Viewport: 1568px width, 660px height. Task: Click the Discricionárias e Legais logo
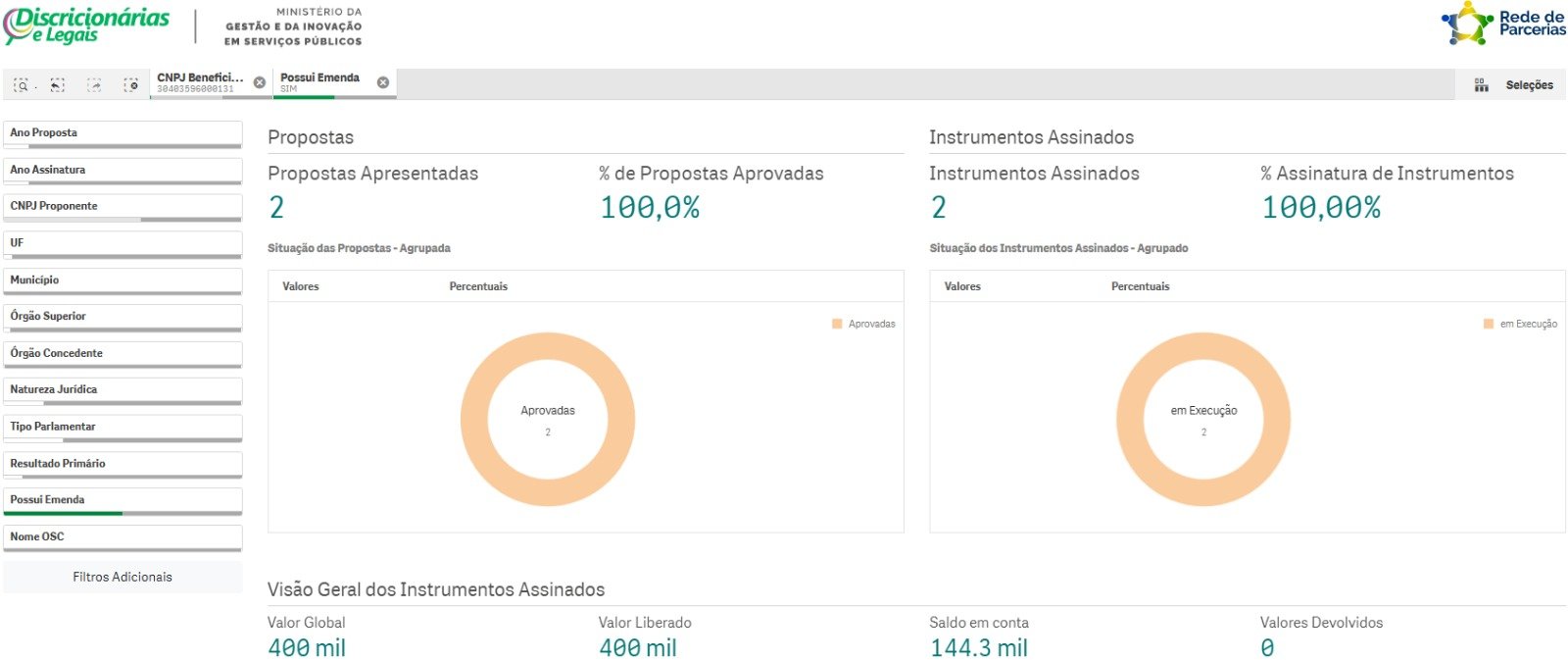pos(86,25)
